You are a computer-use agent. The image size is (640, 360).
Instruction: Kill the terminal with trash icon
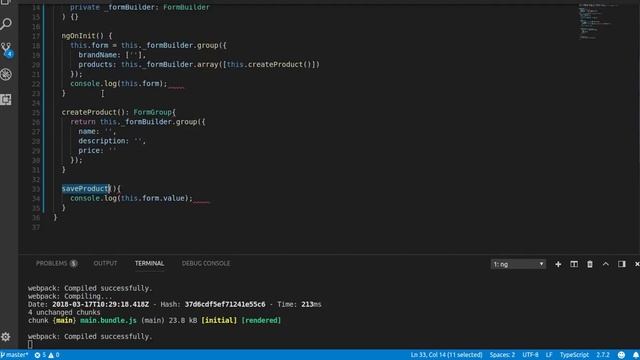pyautogui.click(x=590, y=264)
